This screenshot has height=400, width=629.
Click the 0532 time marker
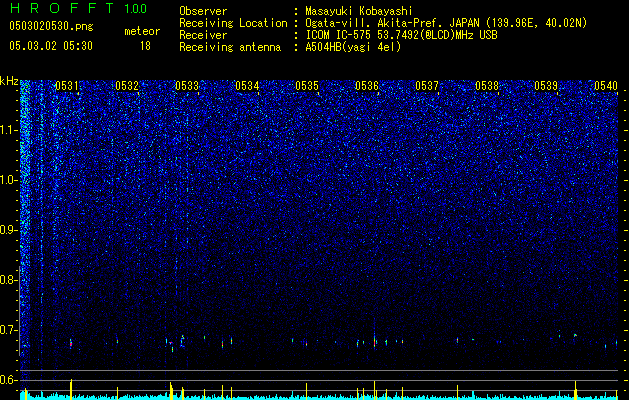coord(127,86)
